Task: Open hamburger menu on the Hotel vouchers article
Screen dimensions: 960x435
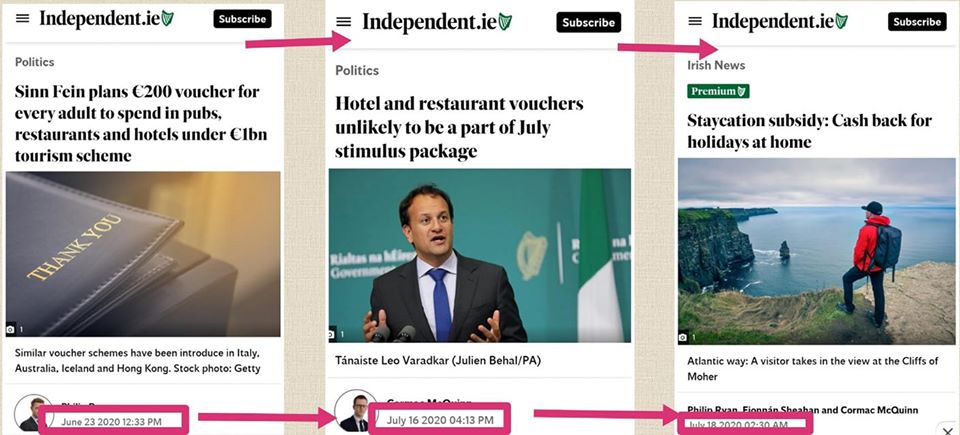Action: pos(344,22)
